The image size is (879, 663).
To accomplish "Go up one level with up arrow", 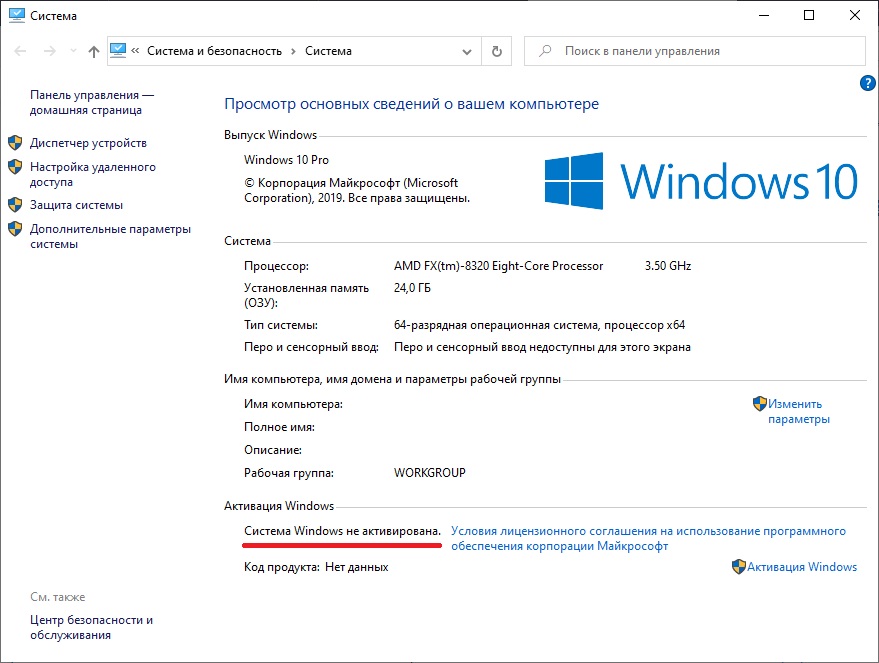I will point(94,52).
